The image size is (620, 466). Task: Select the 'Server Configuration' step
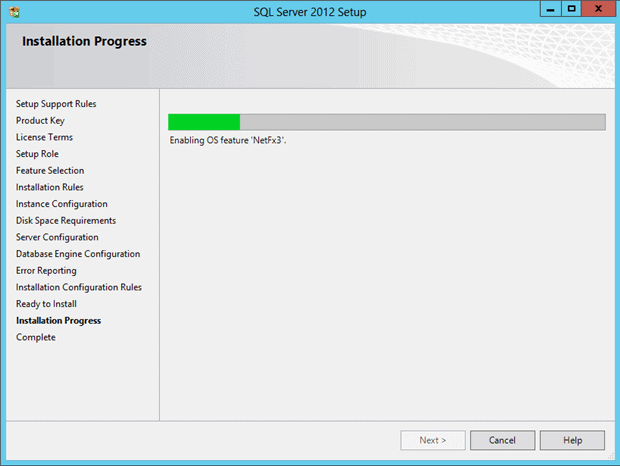point(57,237)
